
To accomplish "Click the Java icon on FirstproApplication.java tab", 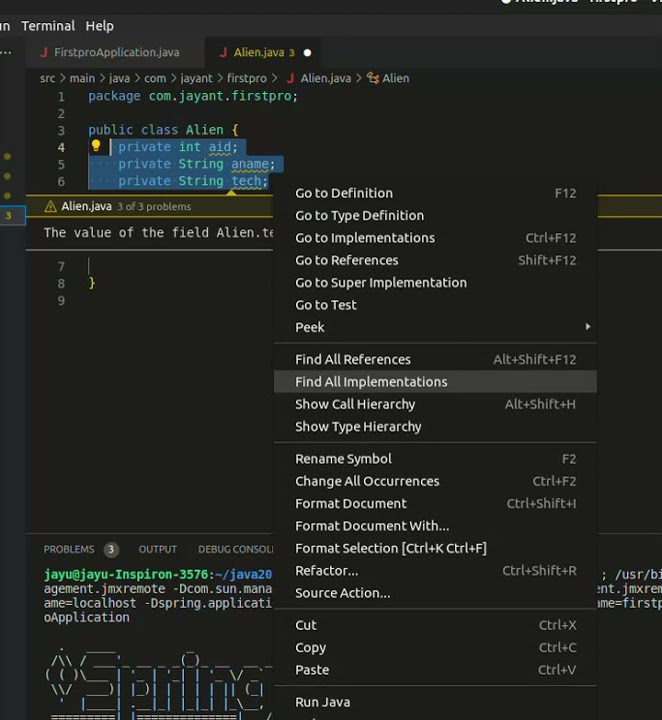I will [44, 52].
